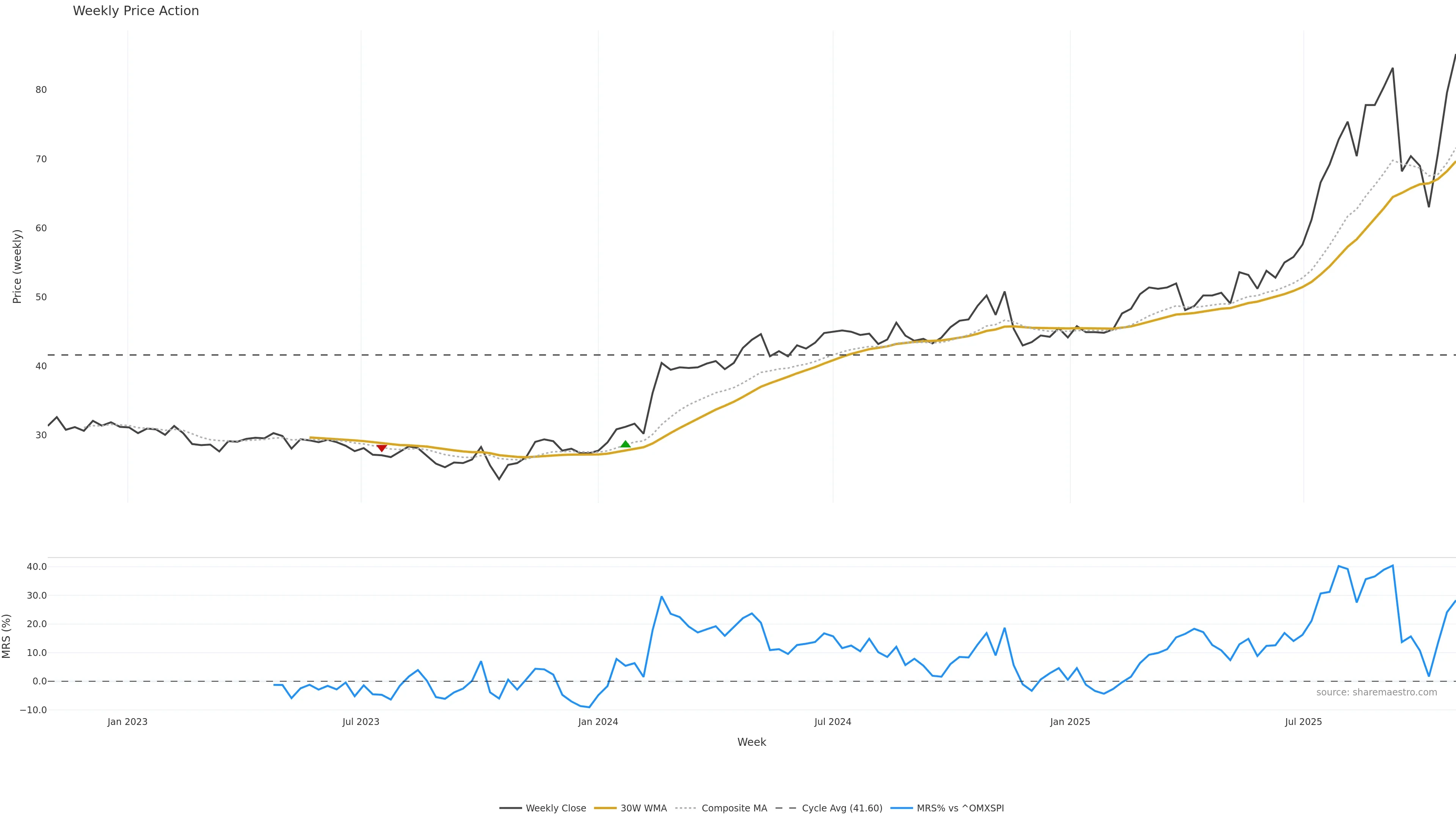Click the green up-triangle buy marker
Screen dimensions: 1456x819
coord(625,444)
